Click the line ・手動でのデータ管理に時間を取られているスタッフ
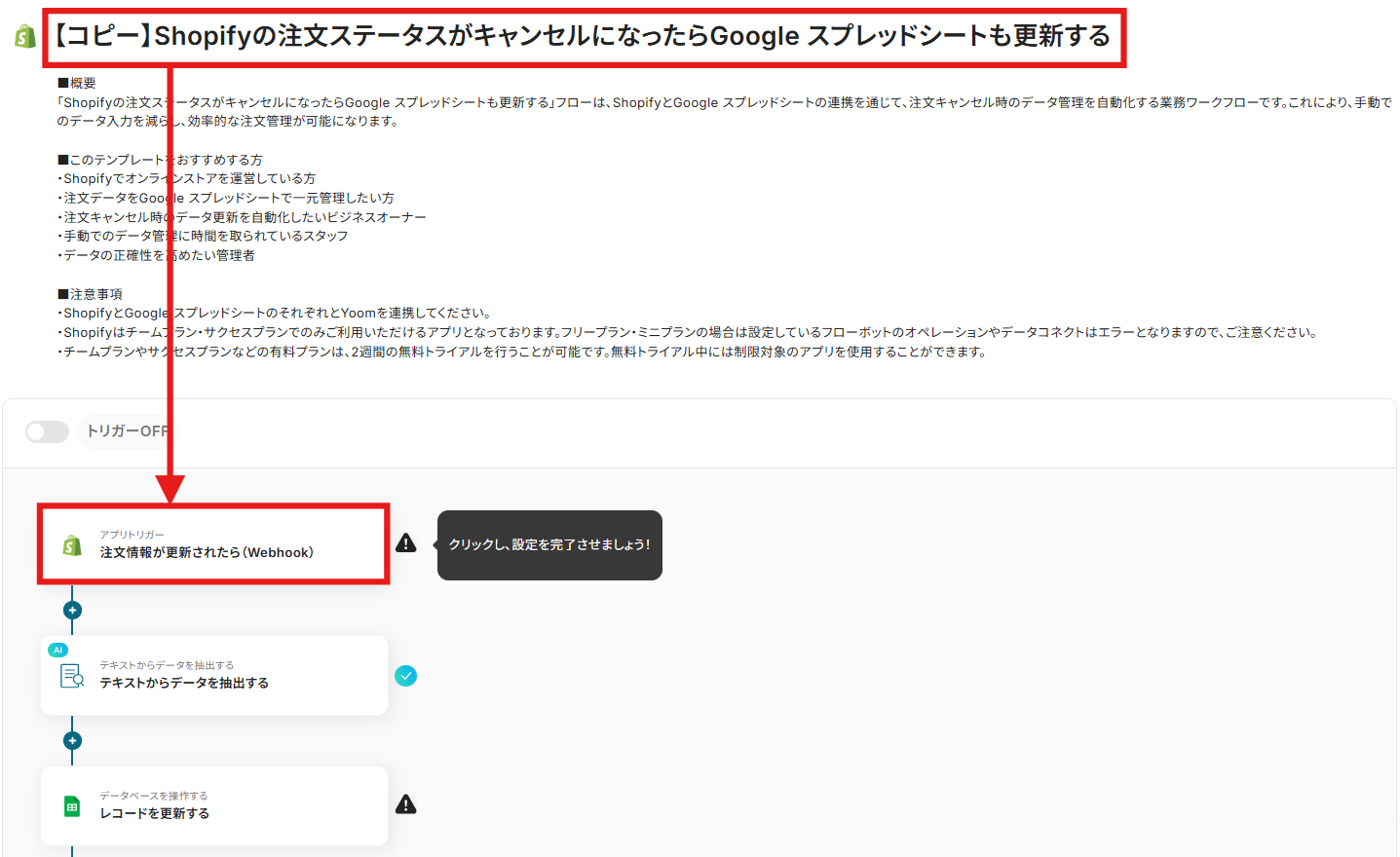Screen dimensions: 1400x857 click(203, 236)
